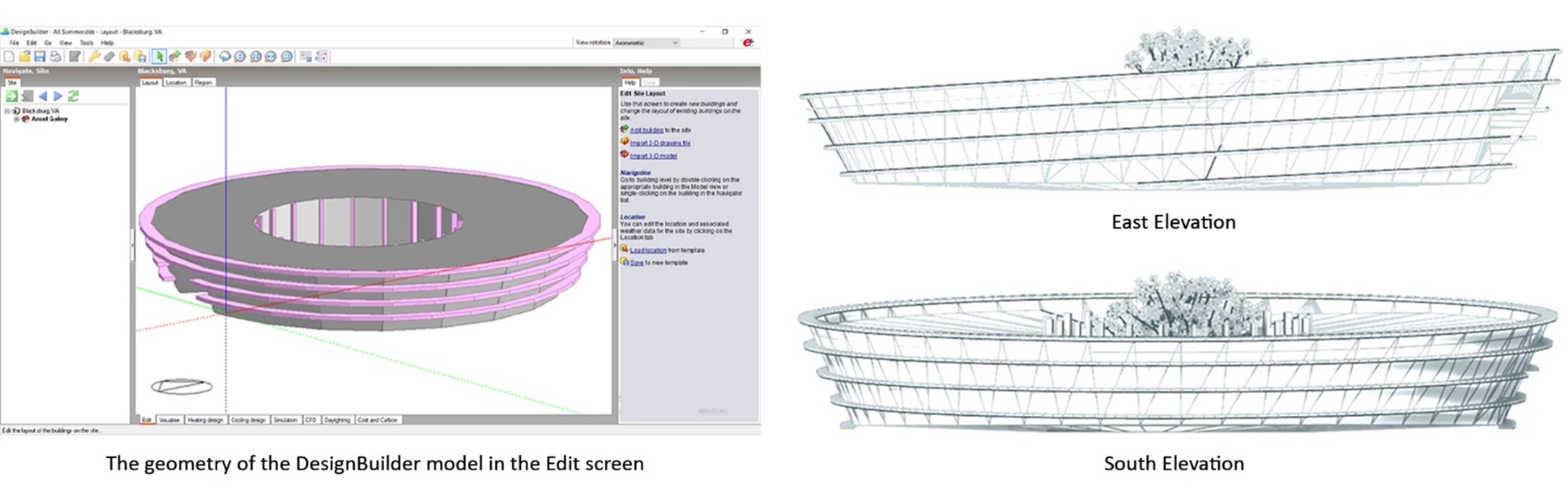Switch to the Layout tab
The height and width of the screenshot is (497, 1568).
tap(150, 83)
